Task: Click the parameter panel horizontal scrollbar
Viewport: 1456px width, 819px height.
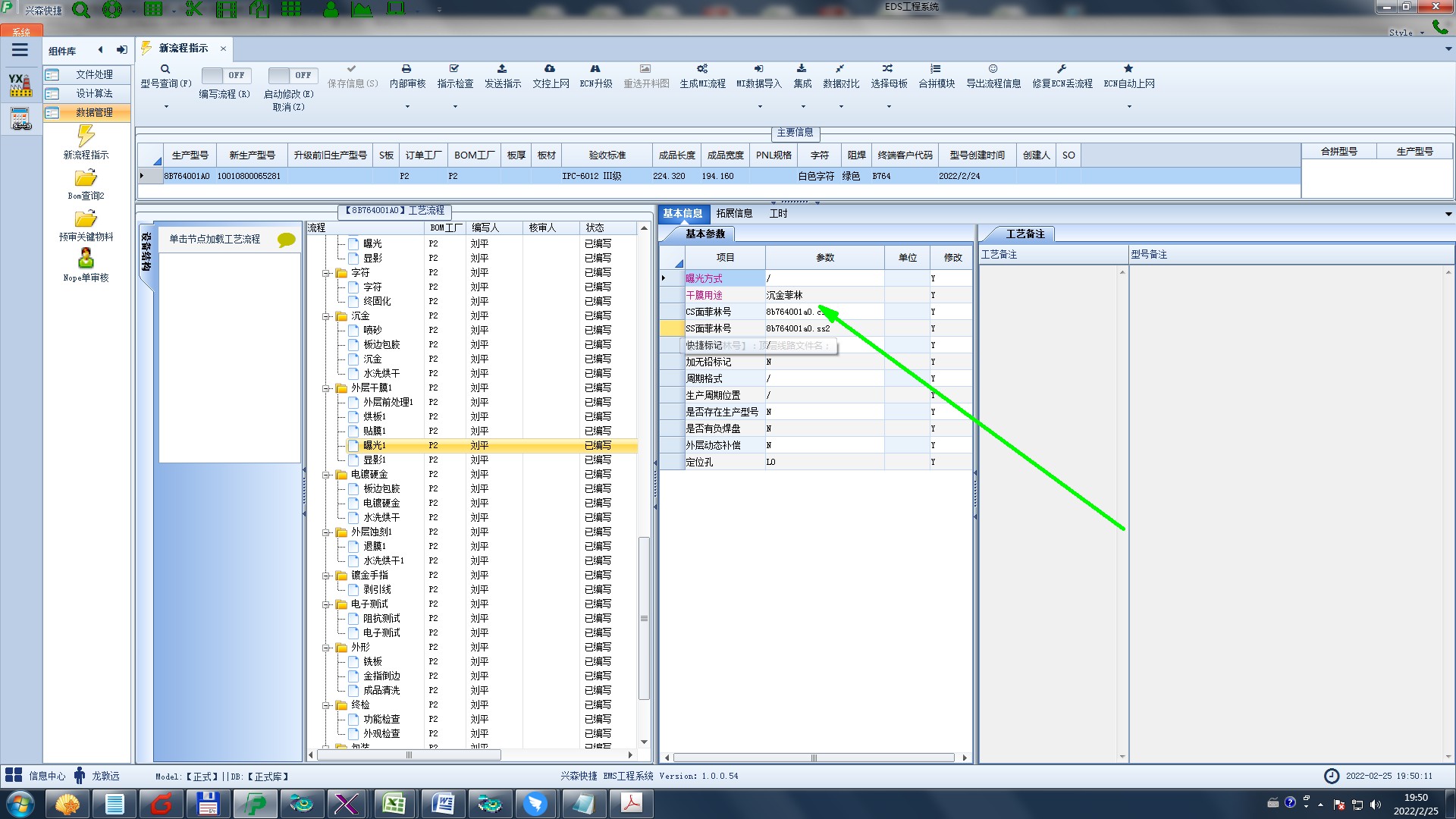Action: pyautogui.click(x=814, y=758)
